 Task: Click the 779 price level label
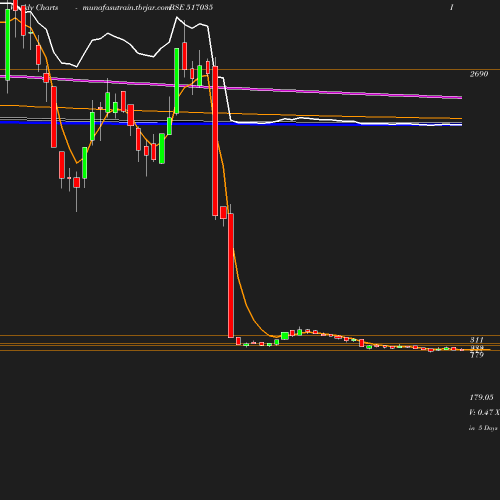(477, 355)
